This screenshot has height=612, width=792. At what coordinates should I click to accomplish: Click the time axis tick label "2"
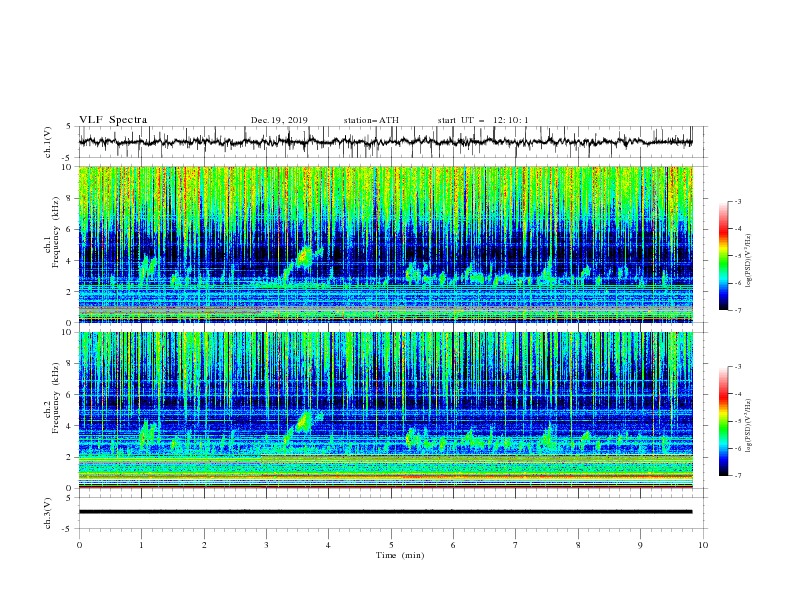[204, 545]
